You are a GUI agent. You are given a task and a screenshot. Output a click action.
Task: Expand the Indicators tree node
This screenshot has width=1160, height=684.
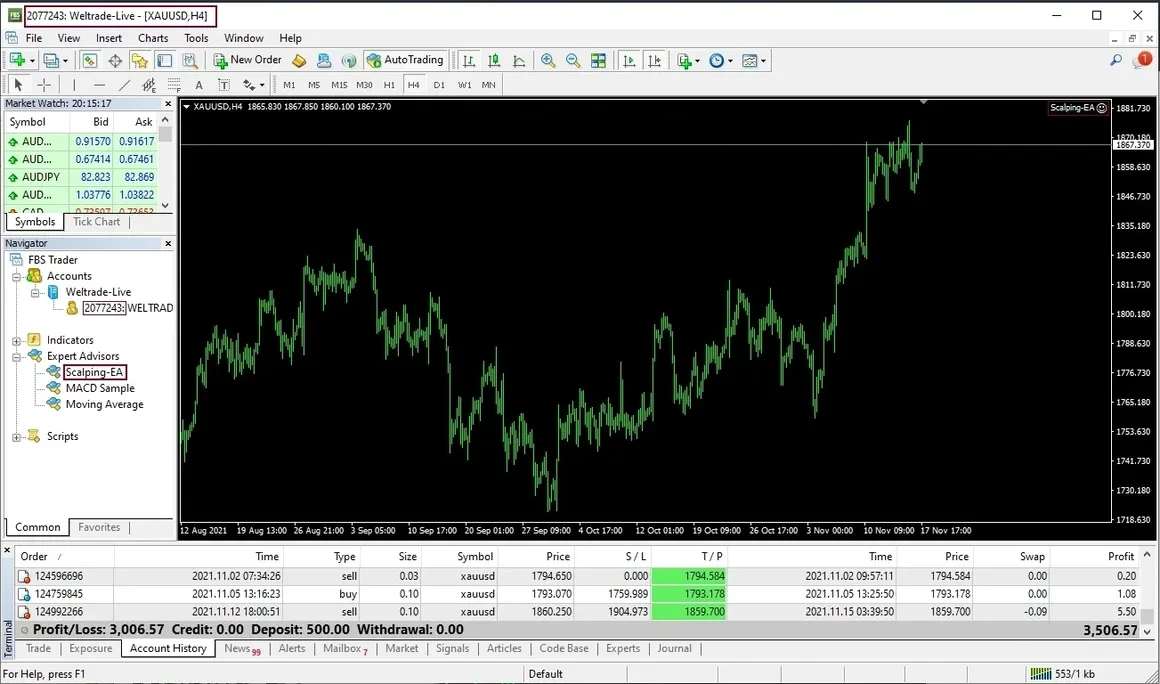coord(17,340)
